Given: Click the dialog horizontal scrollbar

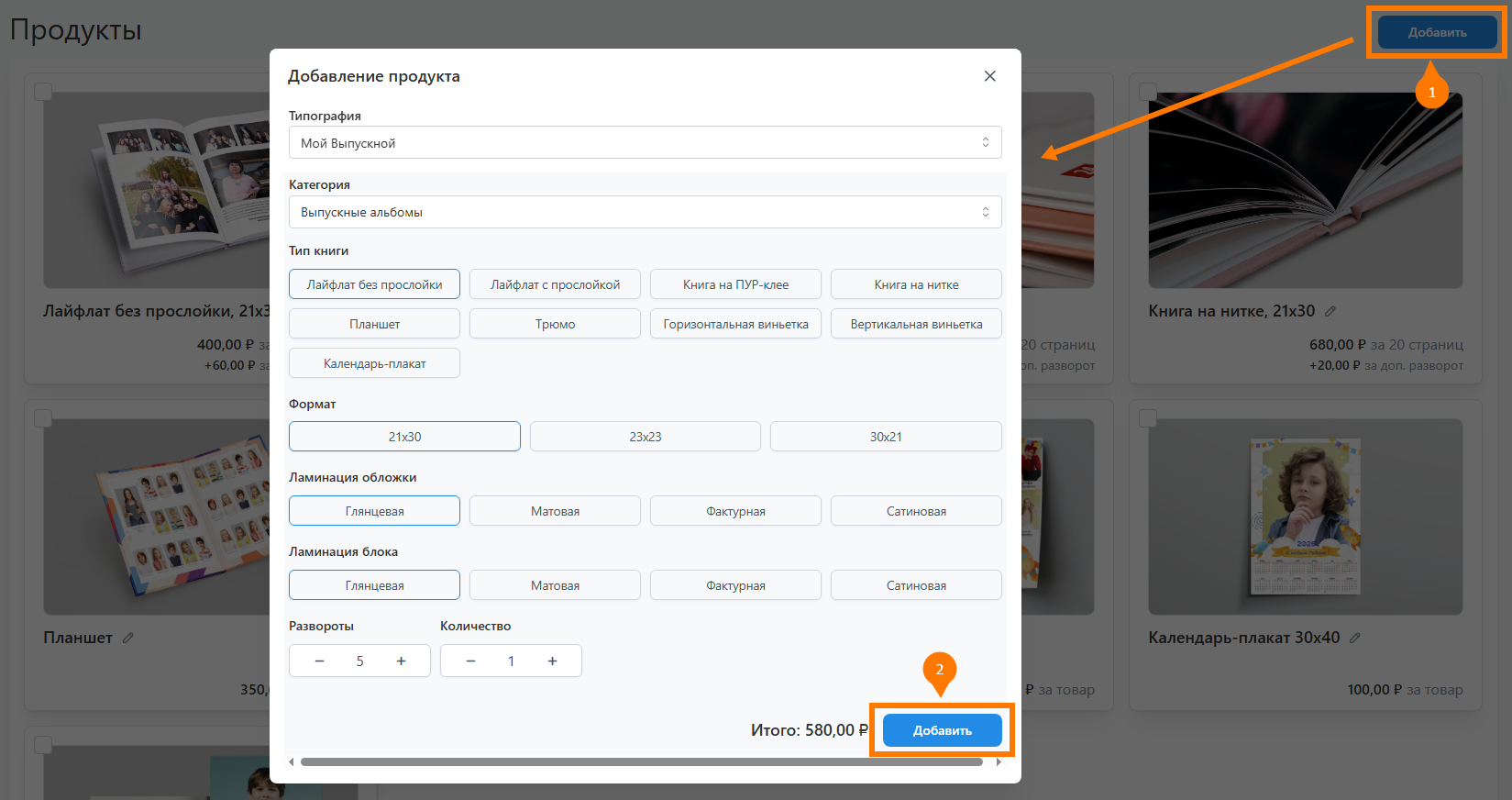Looking at the screenshot, I should click(x=642, y=761).
